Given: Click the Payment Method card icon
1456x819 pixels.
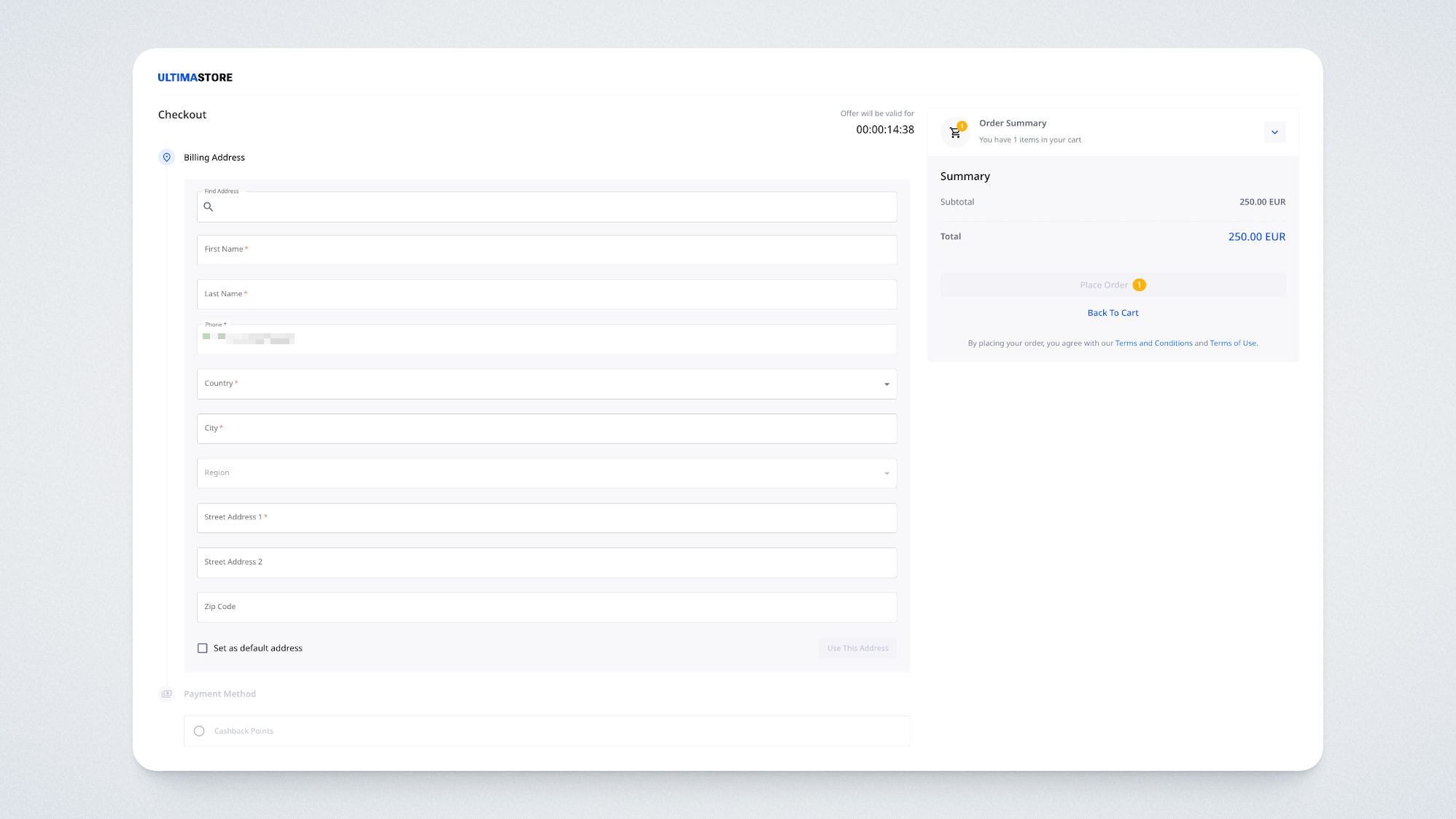Looking at the screenshot, I should pyautogui.click(x=166, y=694).
